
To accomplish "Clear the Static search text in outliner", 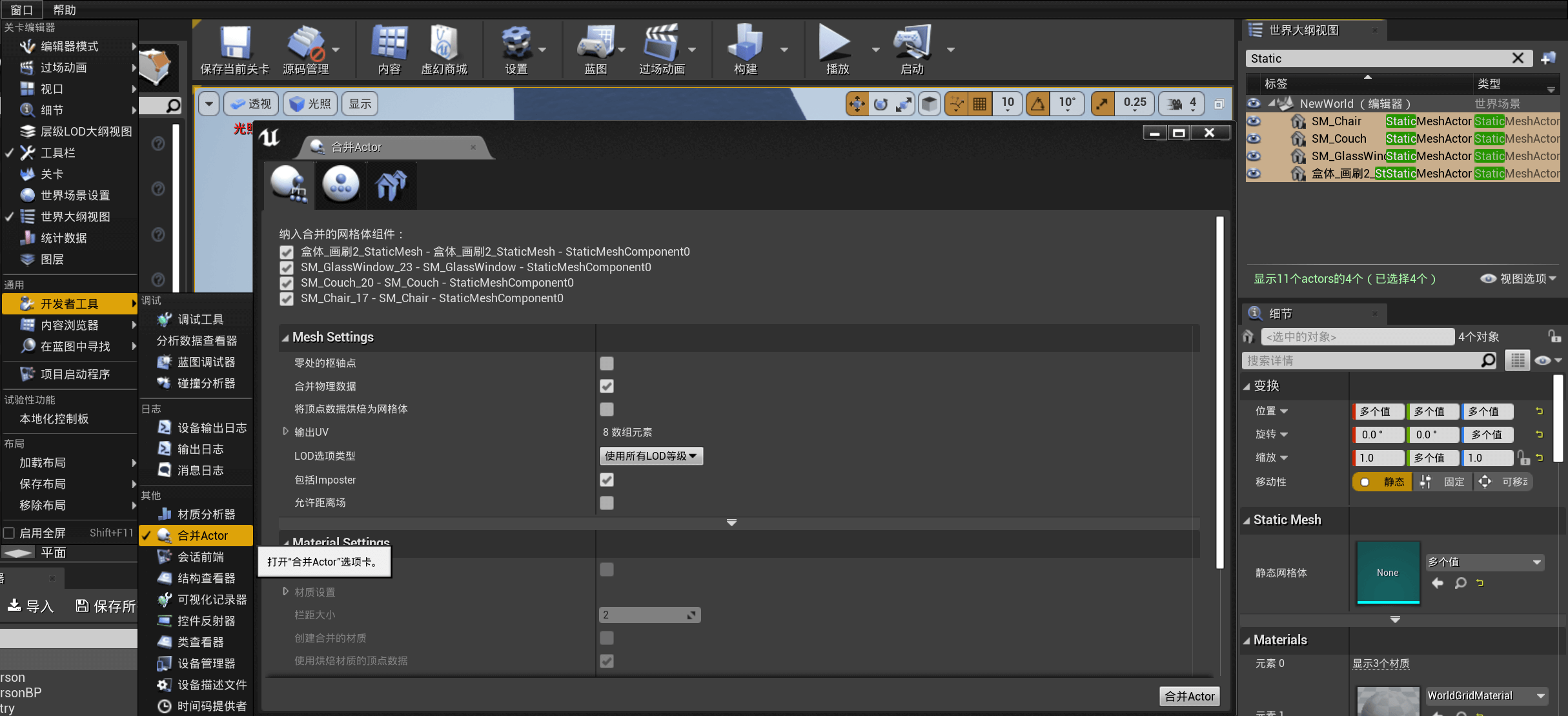I will pos(1518,58).
